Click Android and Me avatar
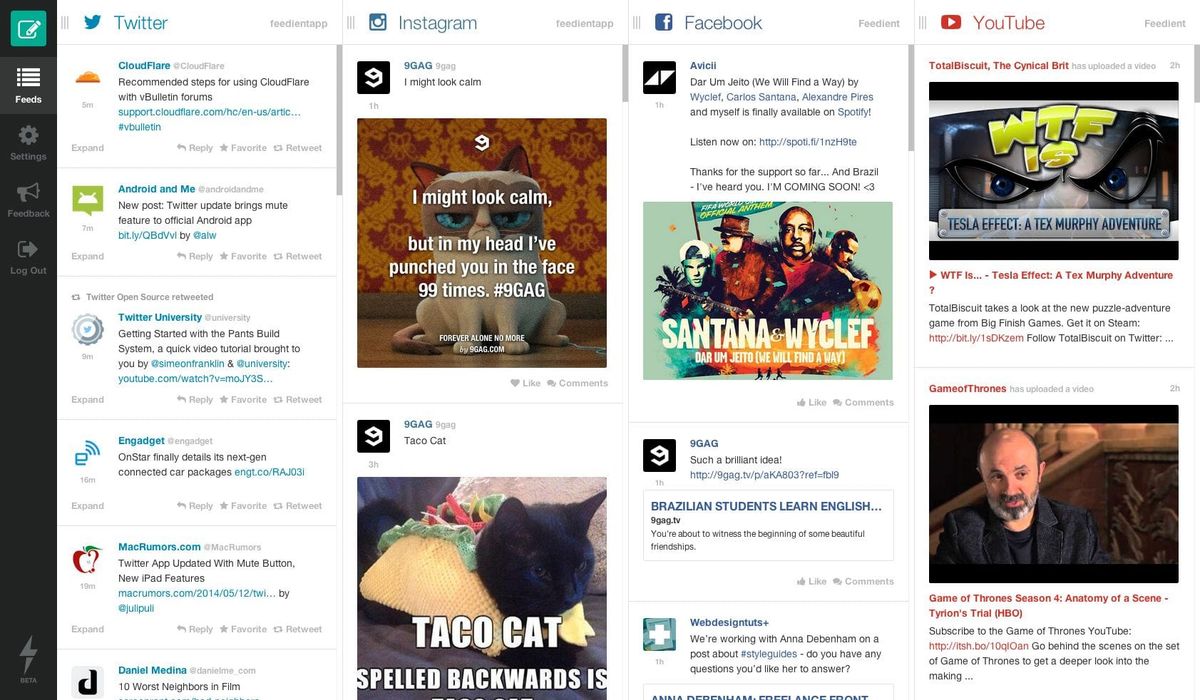 coord(88,200)
